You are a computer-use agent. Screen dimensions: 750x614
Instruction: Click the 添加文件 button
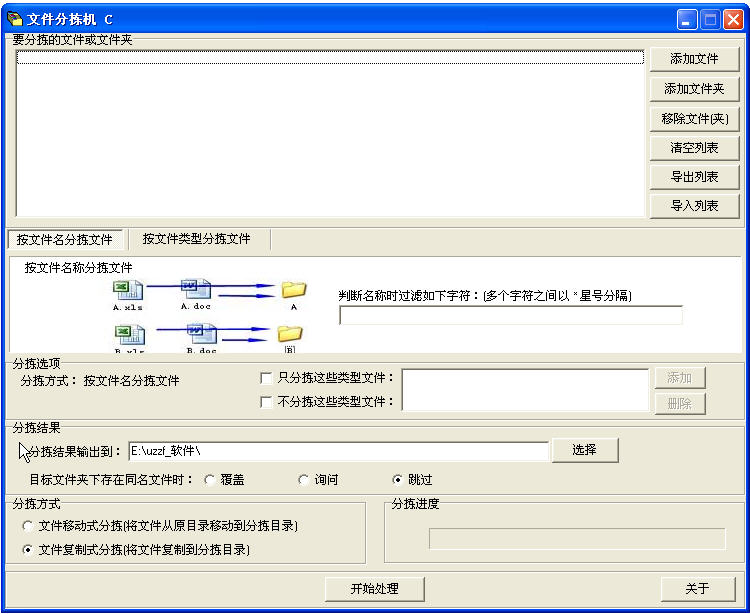(694, 59)
